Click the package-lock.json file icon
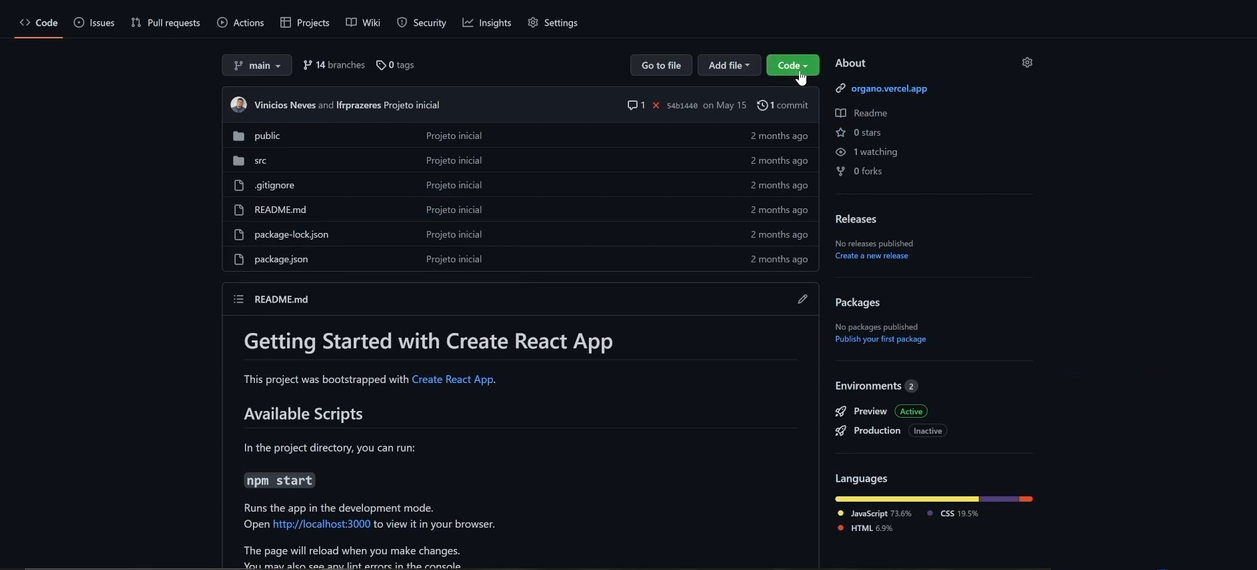Image resolution: width=1257 pixels, height=570 pixels. 238,234
